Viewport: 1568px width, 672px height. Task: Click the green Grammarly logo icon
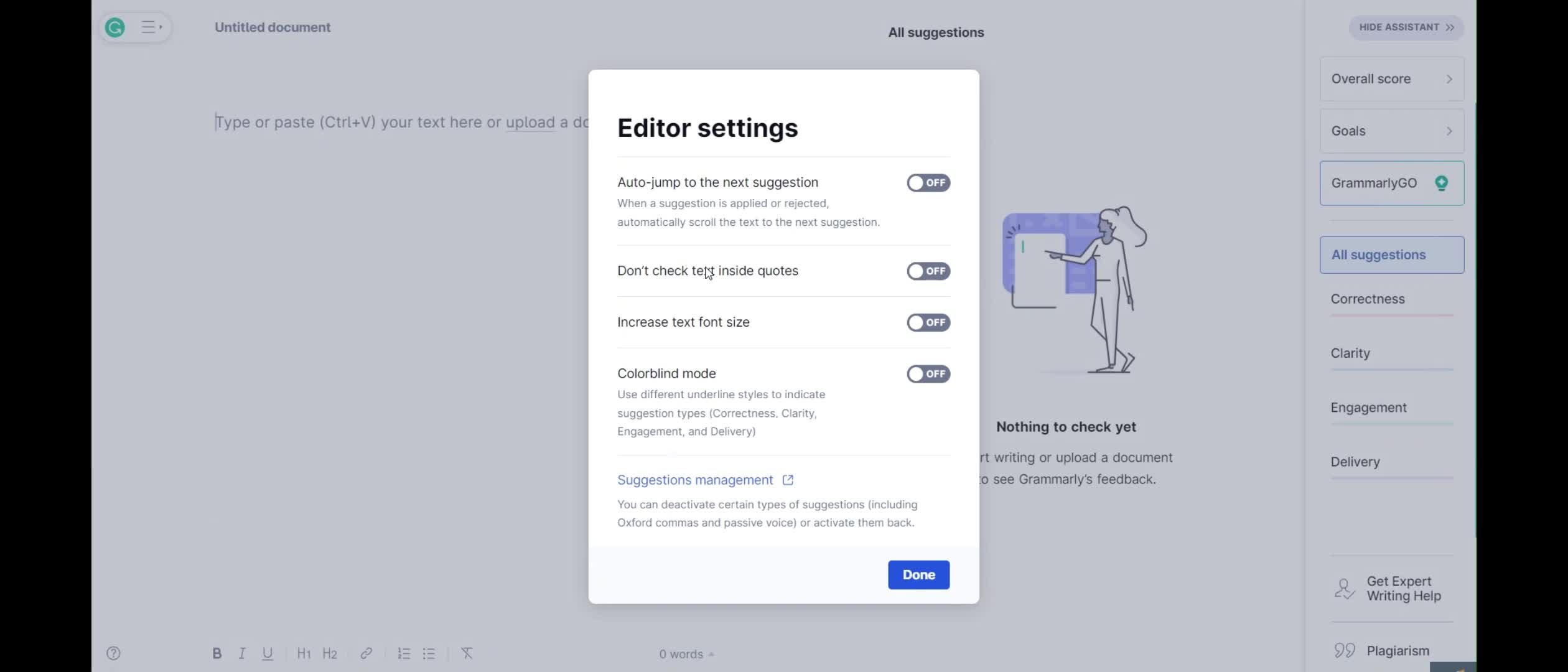(115, 27)
